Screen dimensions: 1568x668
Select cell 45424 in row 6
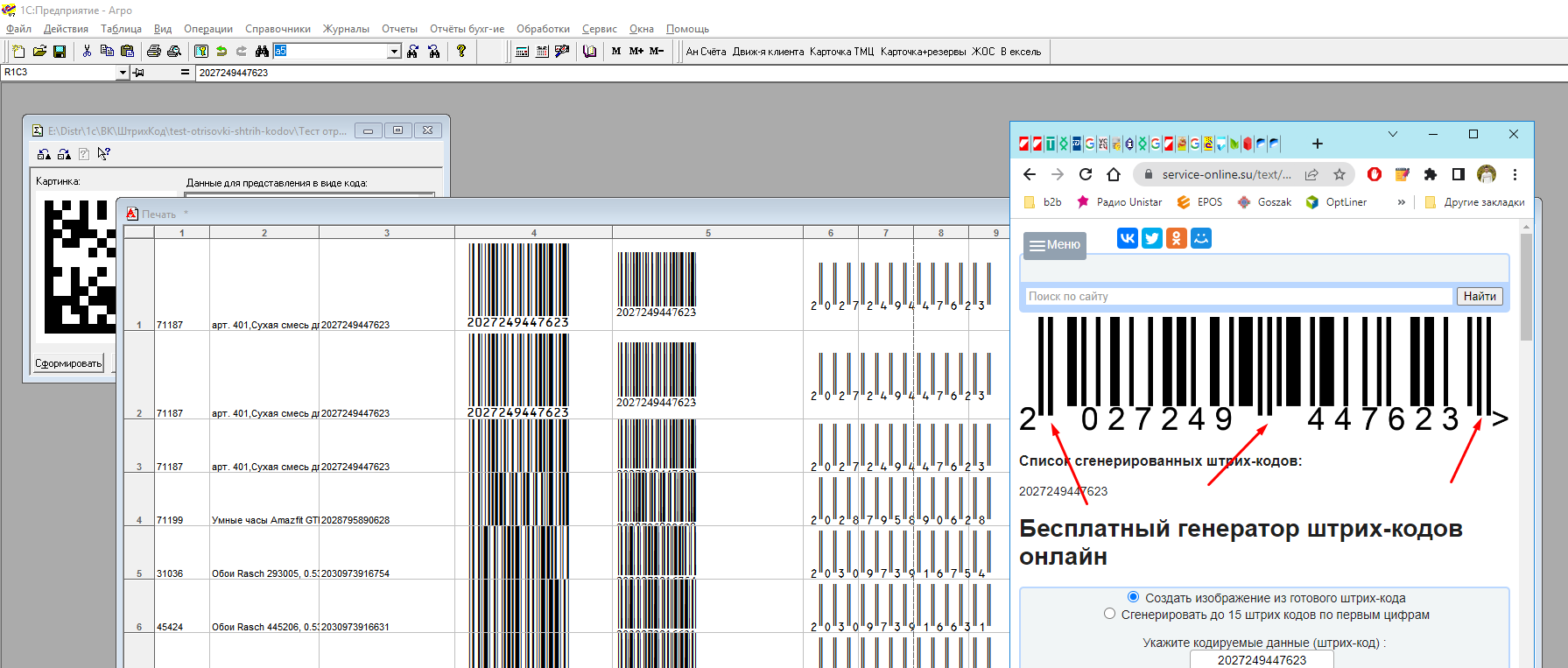coord(182,607)
